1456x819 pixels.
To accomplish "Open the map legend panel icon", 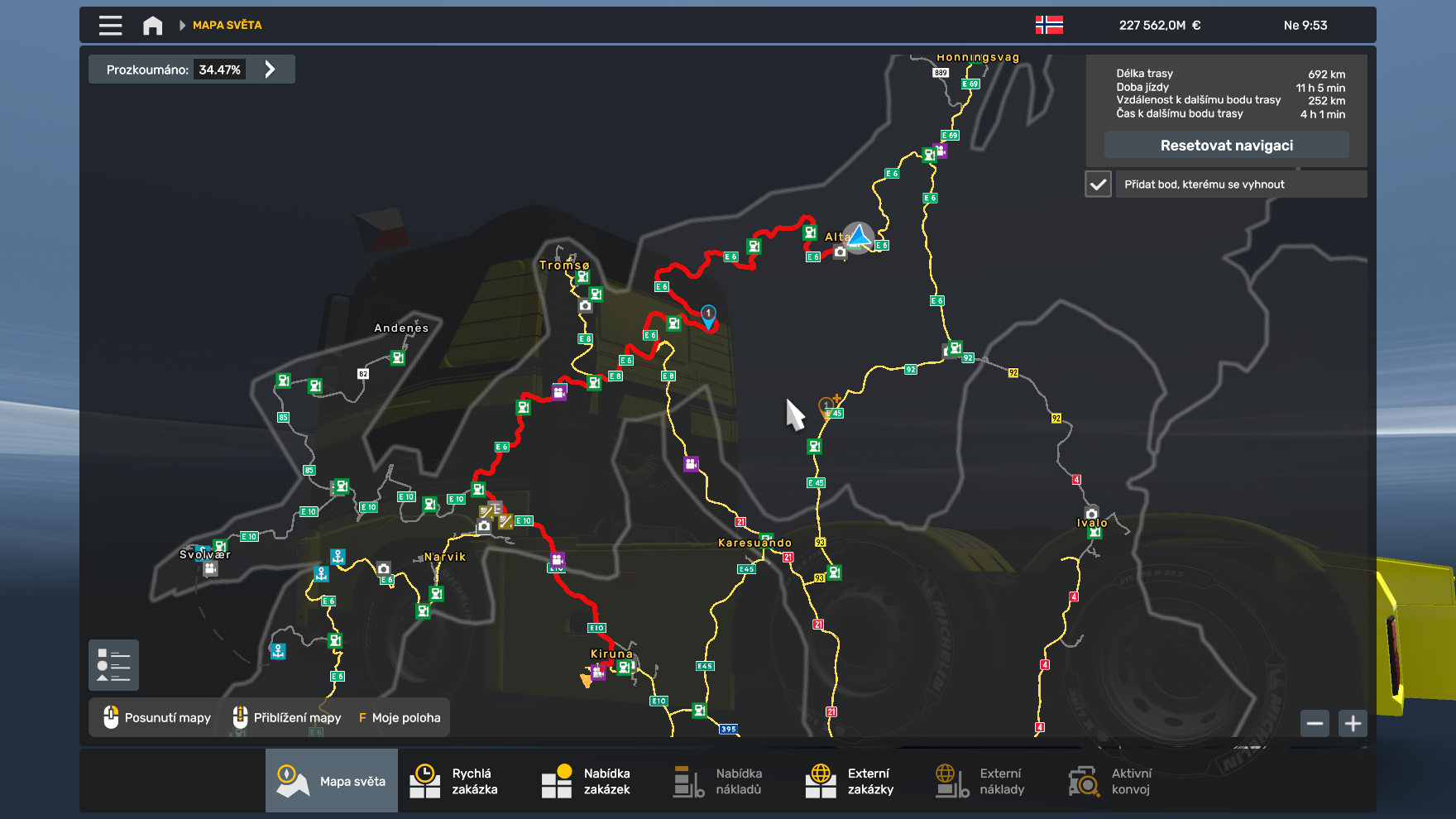I will (113, 664).
